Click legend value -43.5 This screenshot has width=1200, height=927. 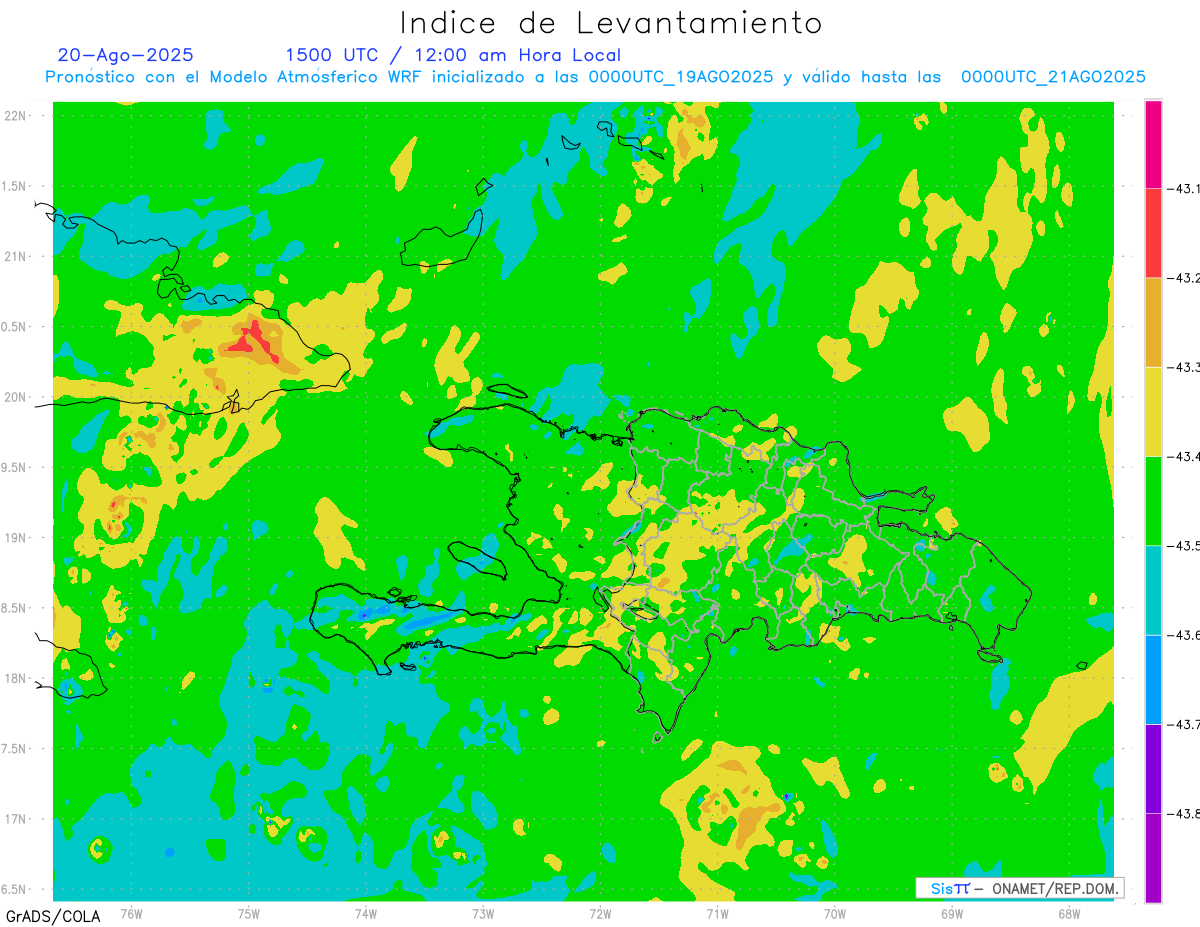pyautogui.click(x=1182, y=546)
